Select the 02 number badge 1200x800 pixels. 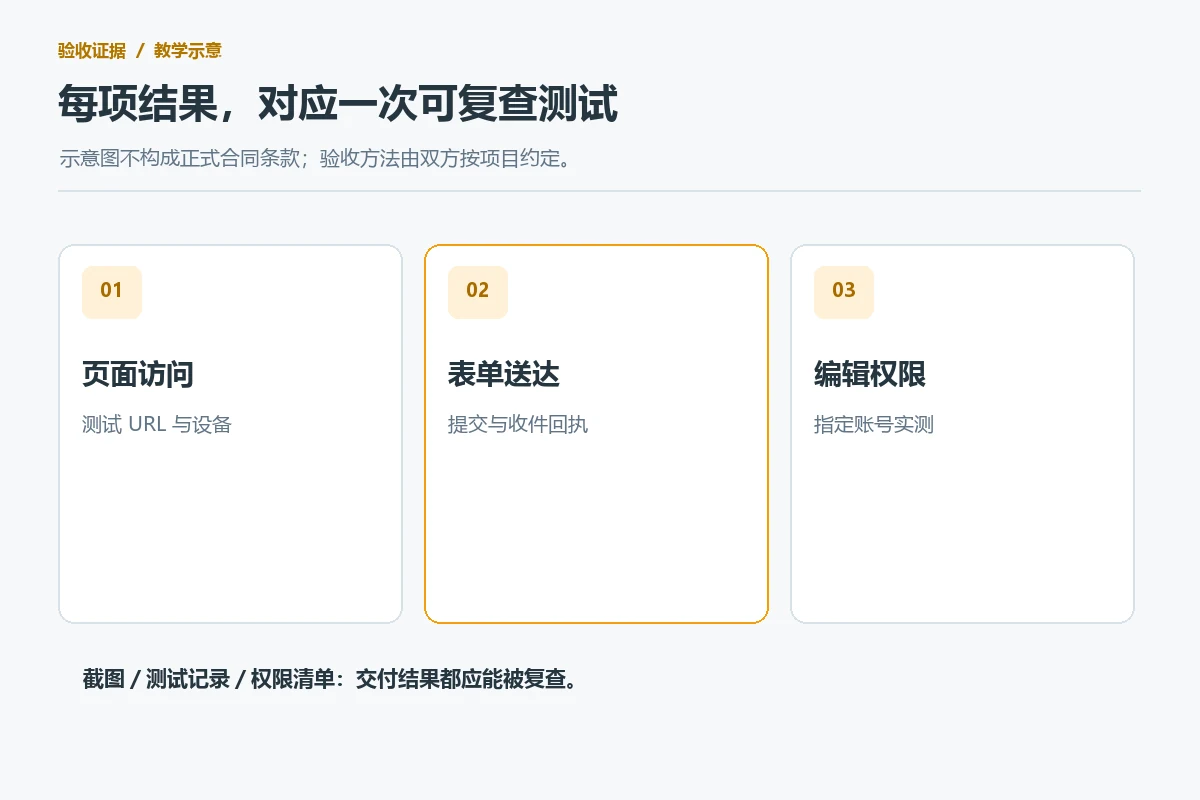tap(478, 292)
